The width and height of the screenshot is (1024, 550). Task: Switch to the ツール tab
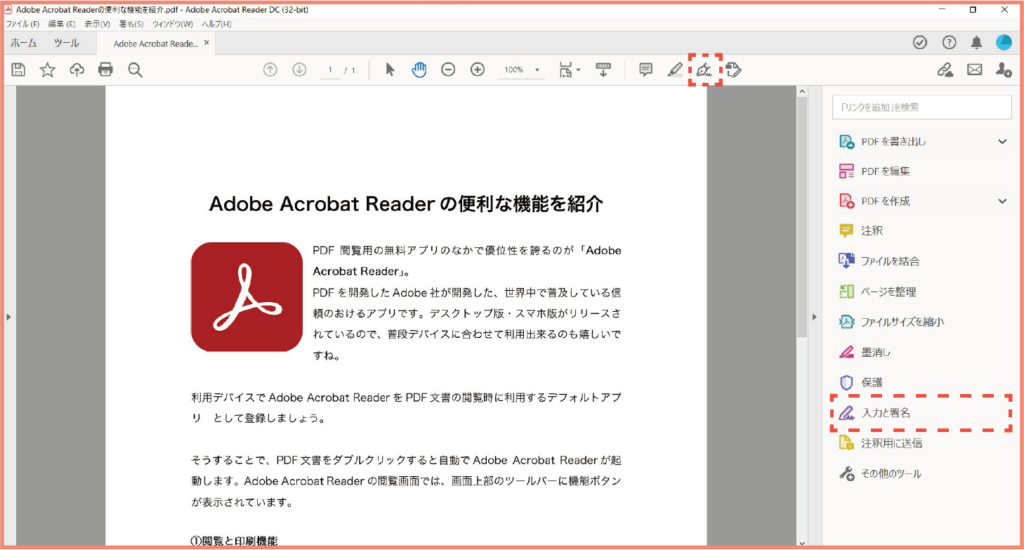coord(66,43)
